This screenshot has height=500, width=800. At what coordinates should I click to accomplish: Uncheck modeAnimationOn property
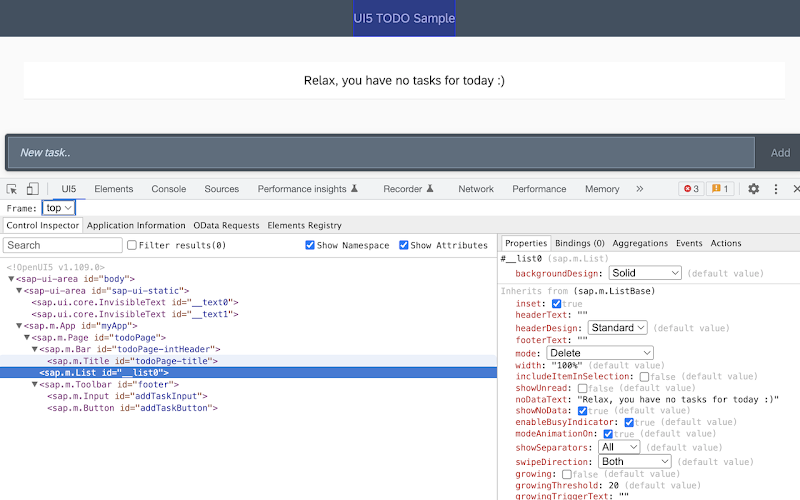pos(608,434)
